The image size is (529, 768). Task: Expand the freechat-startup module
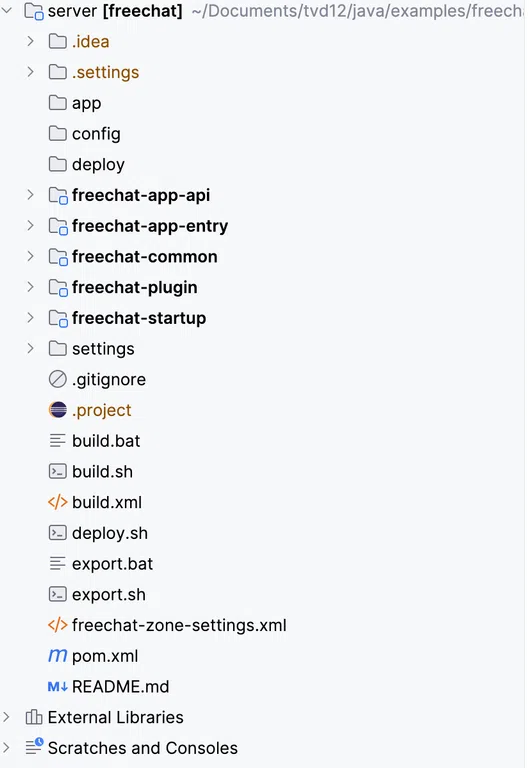point(30,317)
